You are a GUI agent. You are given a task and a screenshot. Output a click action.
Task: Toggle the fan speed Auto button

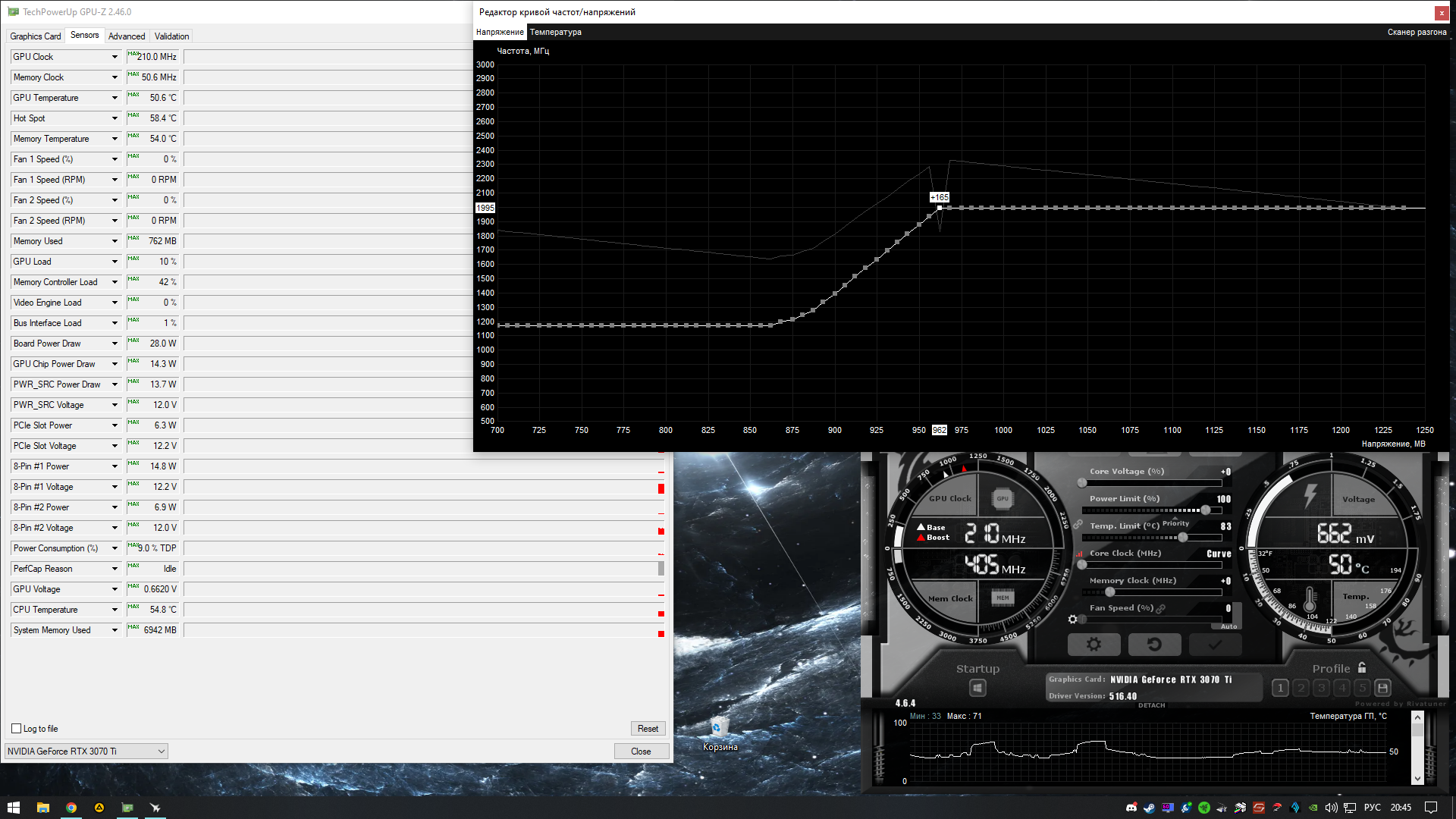click(x=1228, y=626)
